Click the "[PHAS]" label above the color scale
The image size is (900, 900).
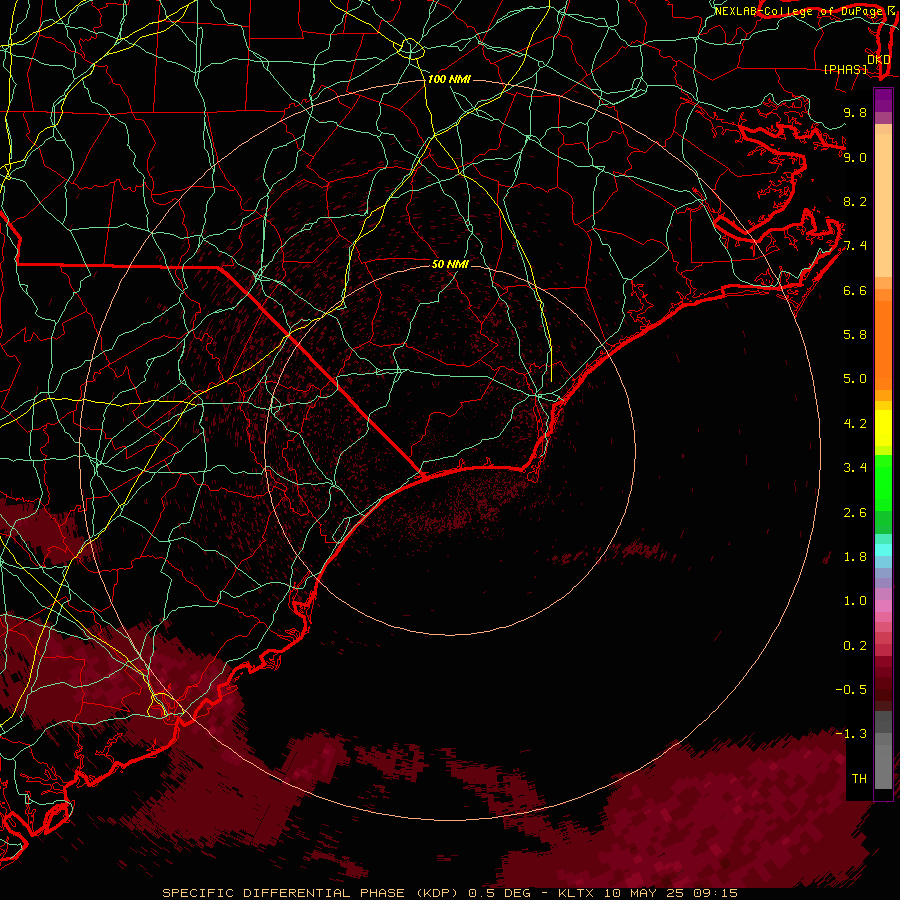click(x=845, y=69)
